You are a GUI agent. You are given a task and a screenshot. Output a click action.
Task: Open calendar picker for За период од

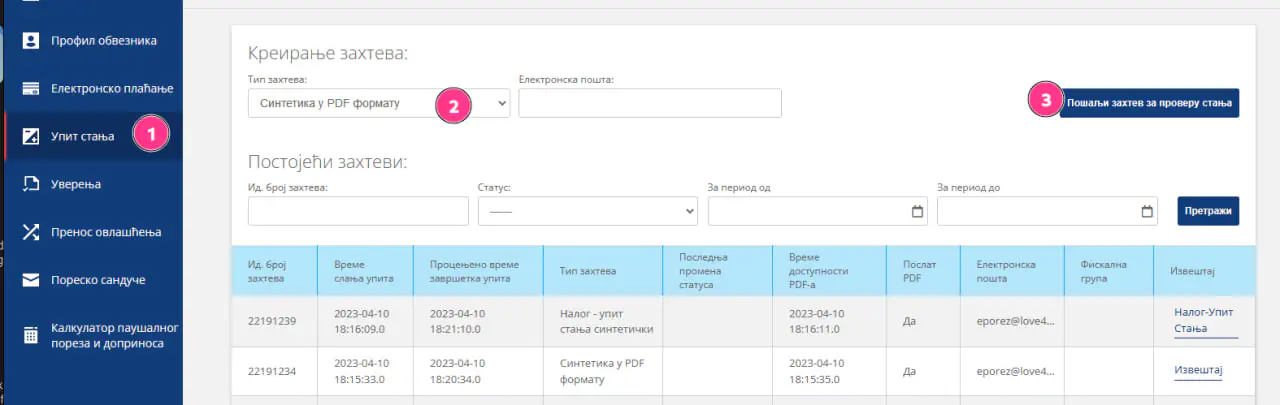[917, 211]
